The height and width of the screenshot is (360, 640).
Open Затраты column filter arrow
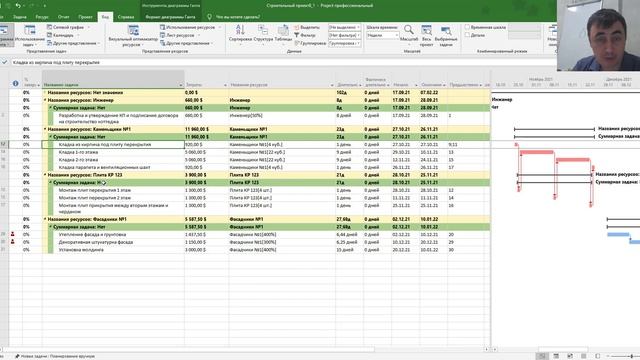(x=225, y=85)
